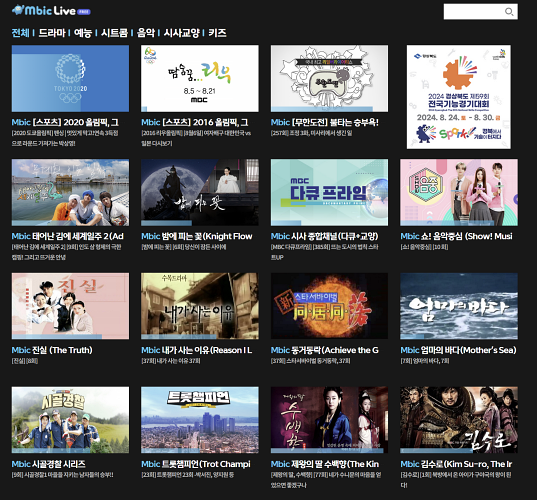Click '[7회] 엄마의 바다, 7회' text
The width and height of the screenshot is (537, 500).
click(x=425, y=361)
